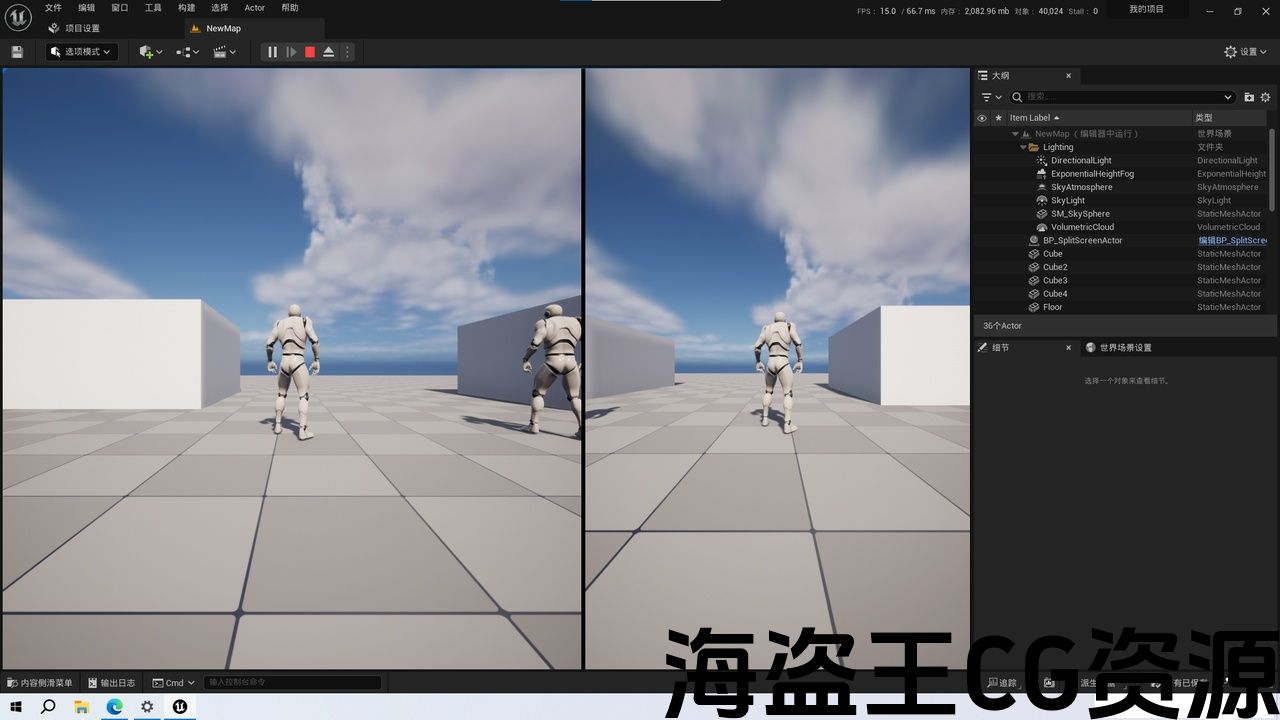Click the 编辑BP_SplitScreen blueprint link
Screen dimensions: 1280x720
1232,241
